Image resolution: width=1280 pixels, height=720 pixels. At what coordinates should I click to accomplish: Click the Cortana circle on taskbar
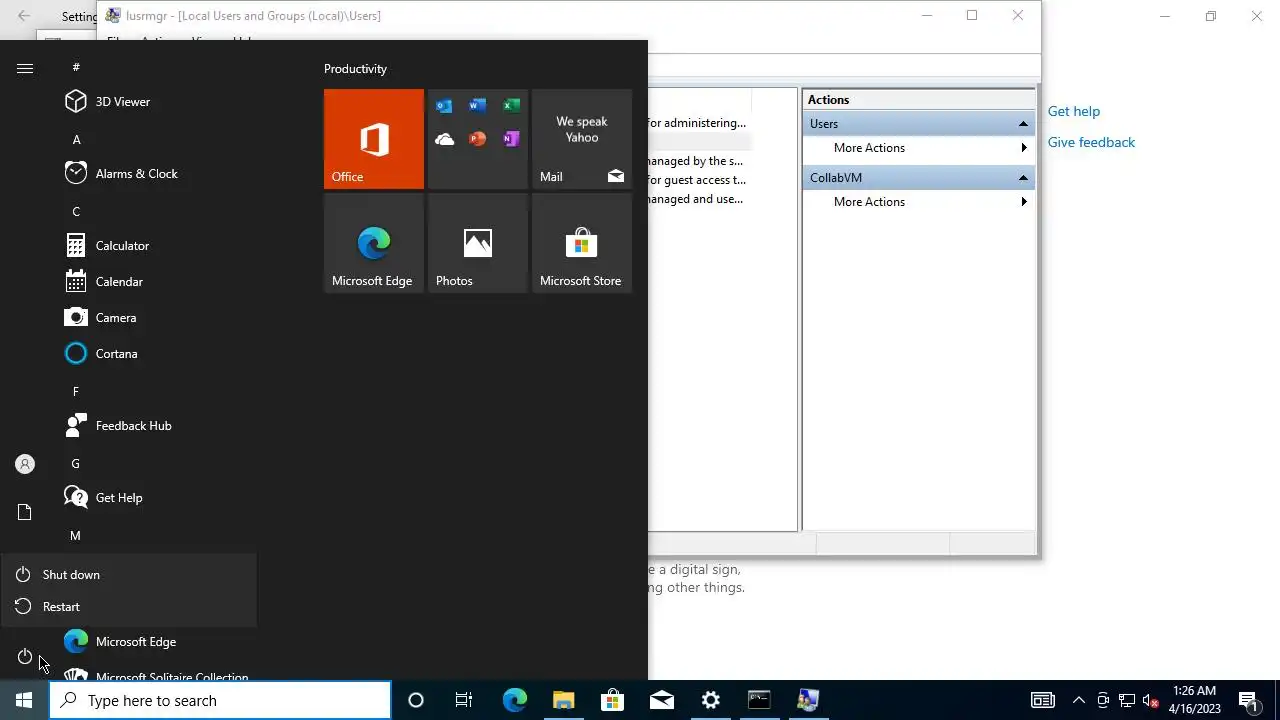(416, 700)
